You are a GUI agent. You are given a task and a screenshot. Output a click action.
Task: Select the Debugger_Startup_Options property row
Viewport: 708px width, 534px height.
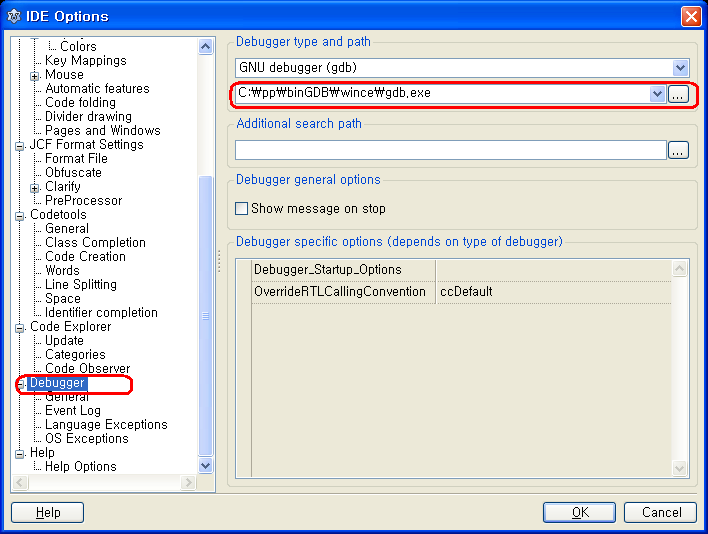461,270
